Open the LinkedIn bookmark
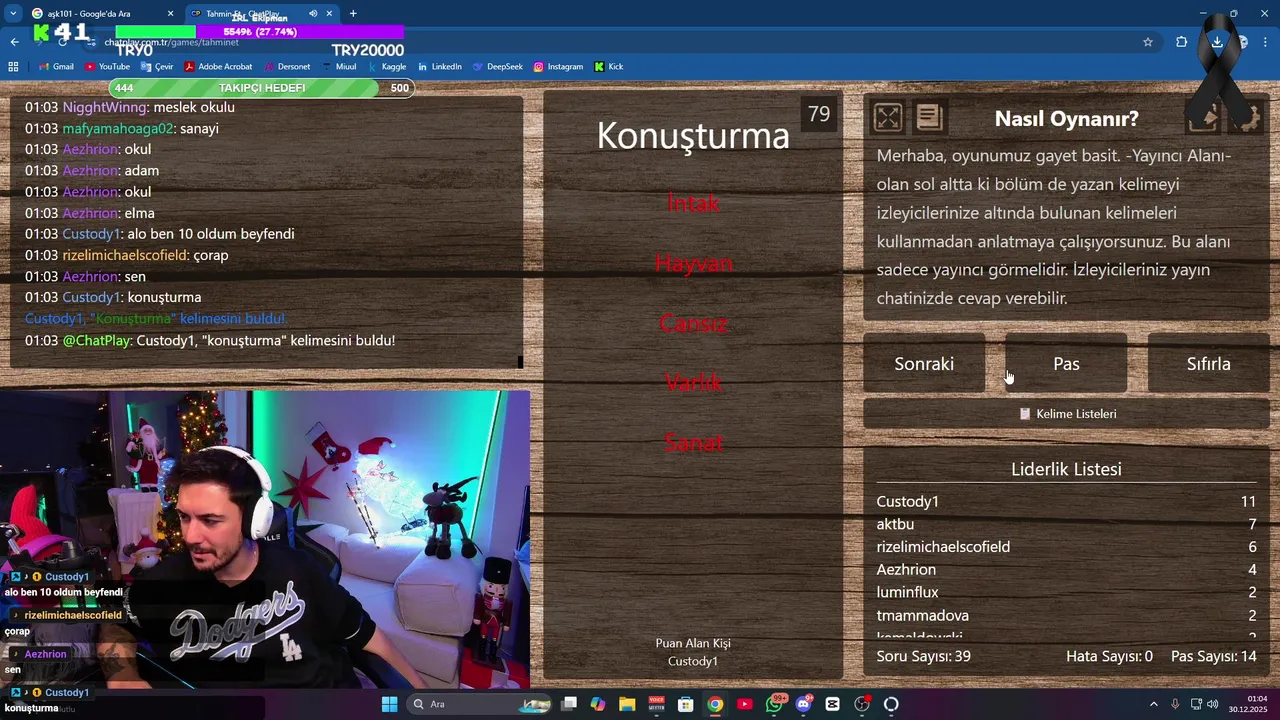Viewport: 1280px width, 720px height. (439, 67)
